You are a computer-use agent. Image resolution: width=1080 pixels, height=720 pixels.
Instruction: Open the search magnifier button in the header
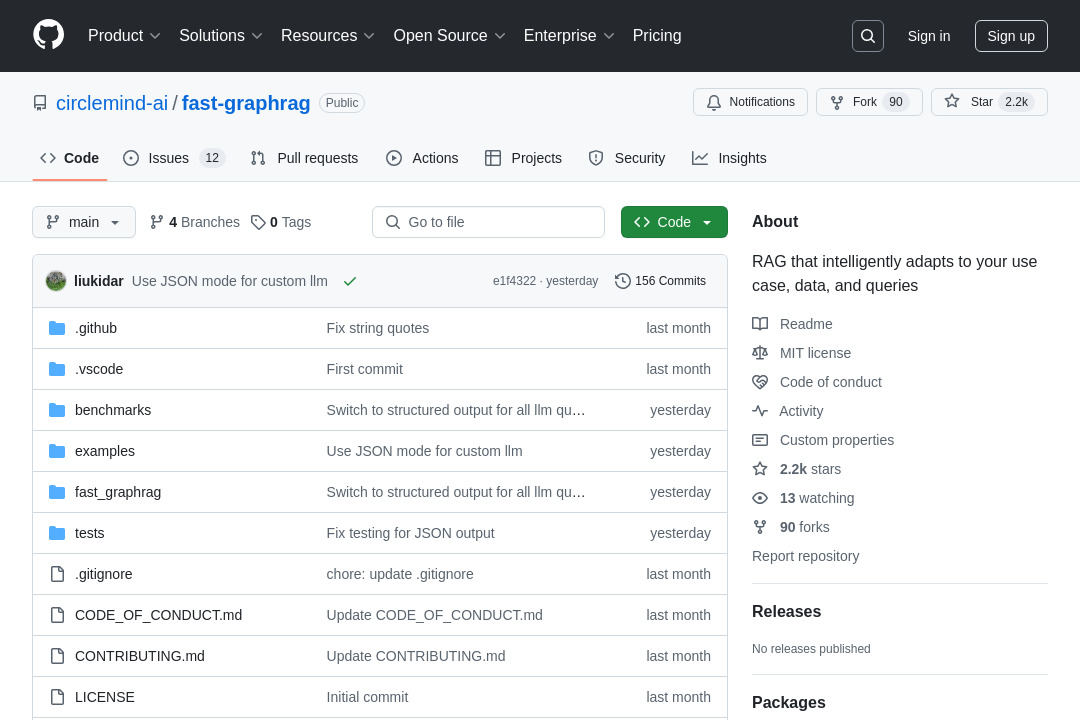tap(867, 36)
